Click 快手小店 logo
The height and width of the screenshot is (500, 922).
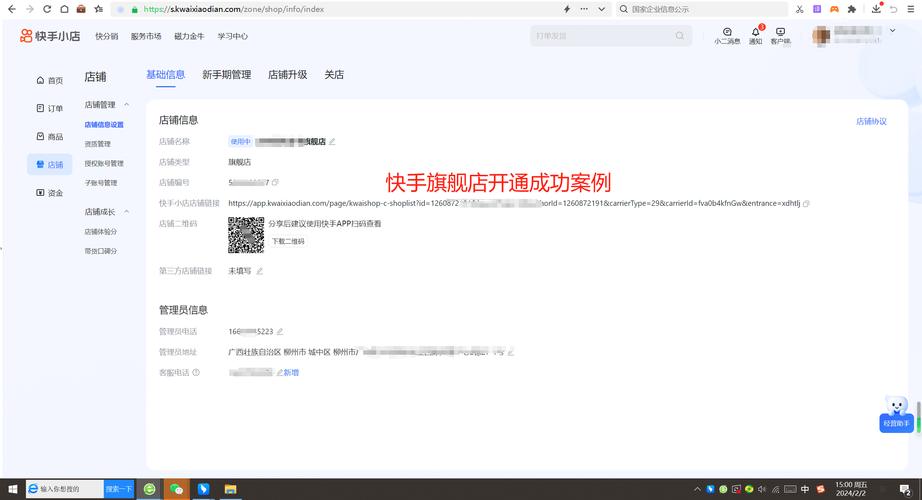click(x=50, y=36)
